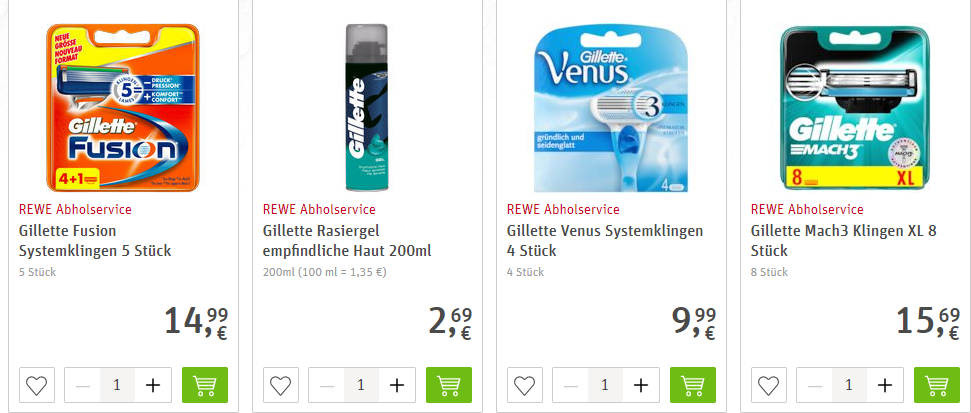Add Gillette Venus Systemklingen to cart
This screenshot has height=413, width=971.
pyautogui.click(x=693, y=385)
